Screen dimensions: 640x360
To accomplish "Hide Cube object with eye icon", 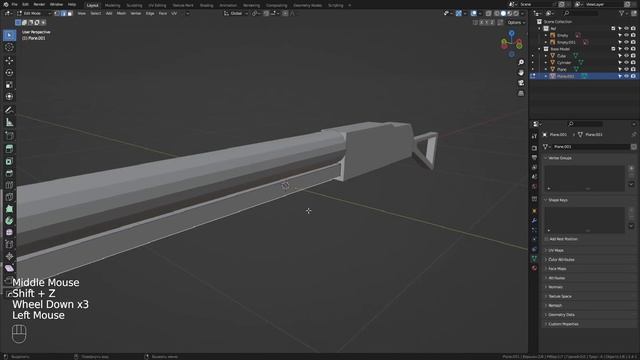I will [627, 56].
